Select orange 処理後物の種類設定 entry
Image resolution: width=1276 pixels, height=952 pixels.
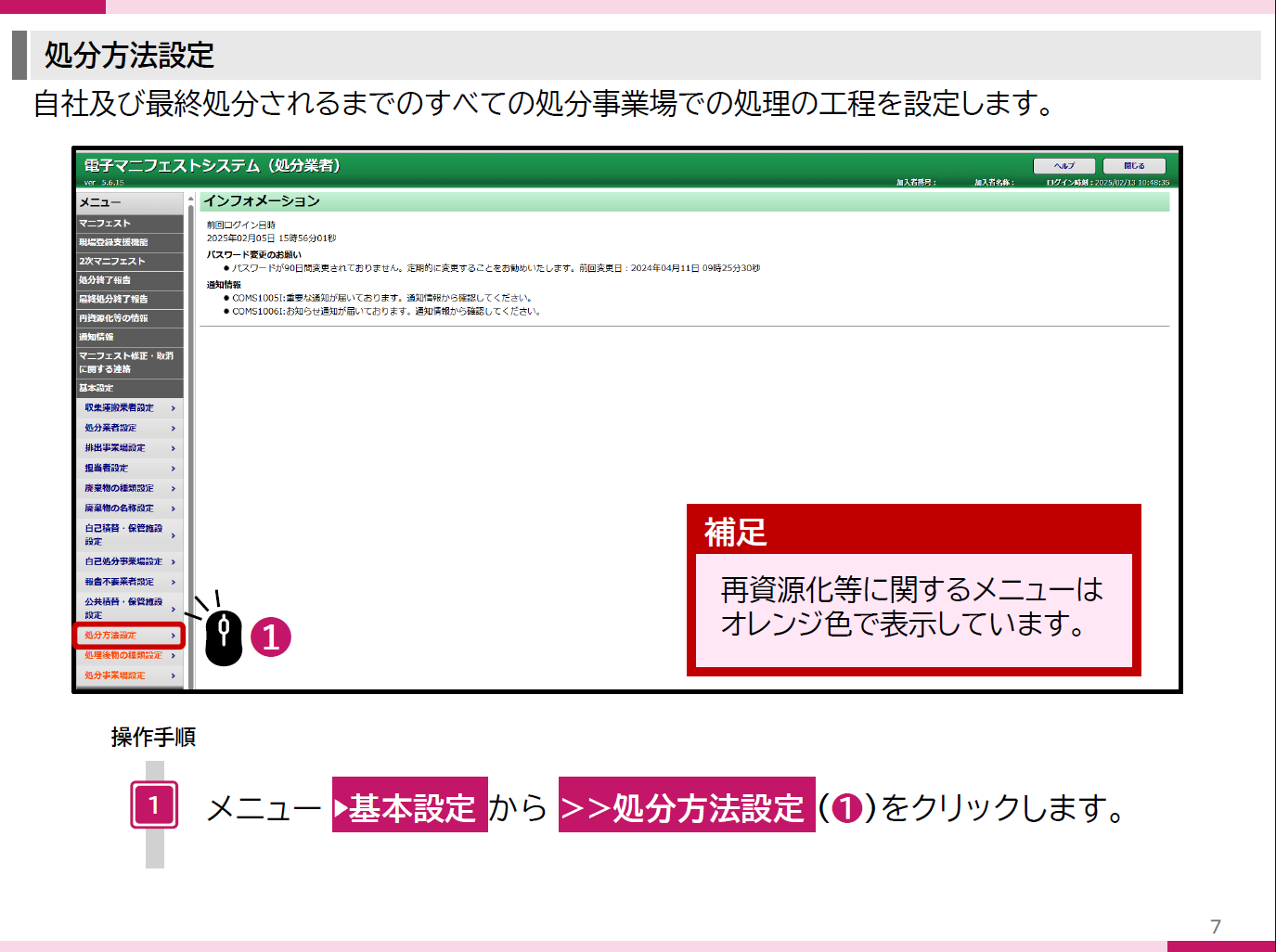click(130, 656)
